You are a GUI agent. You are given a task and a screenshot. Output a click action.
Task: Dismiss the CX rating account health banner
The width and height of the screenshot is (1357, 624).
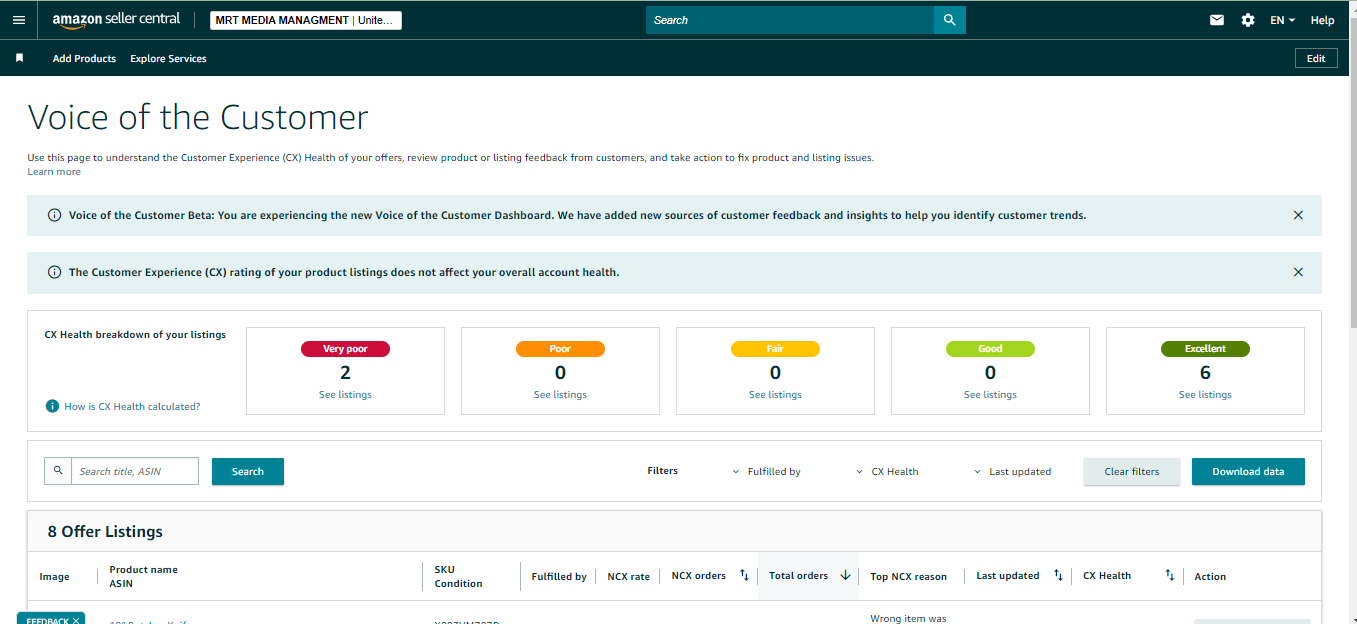(1298, 272)
